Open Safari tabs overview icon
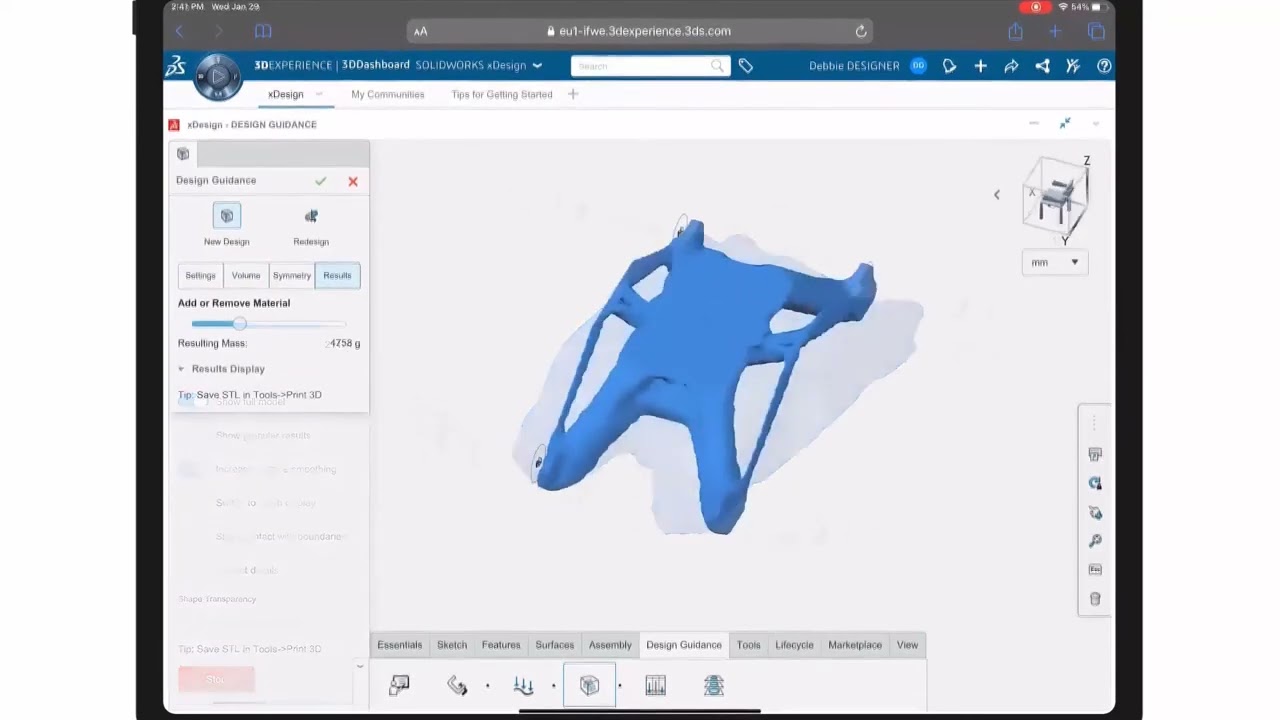The image size is (1280, 720). pos(1096,31)
